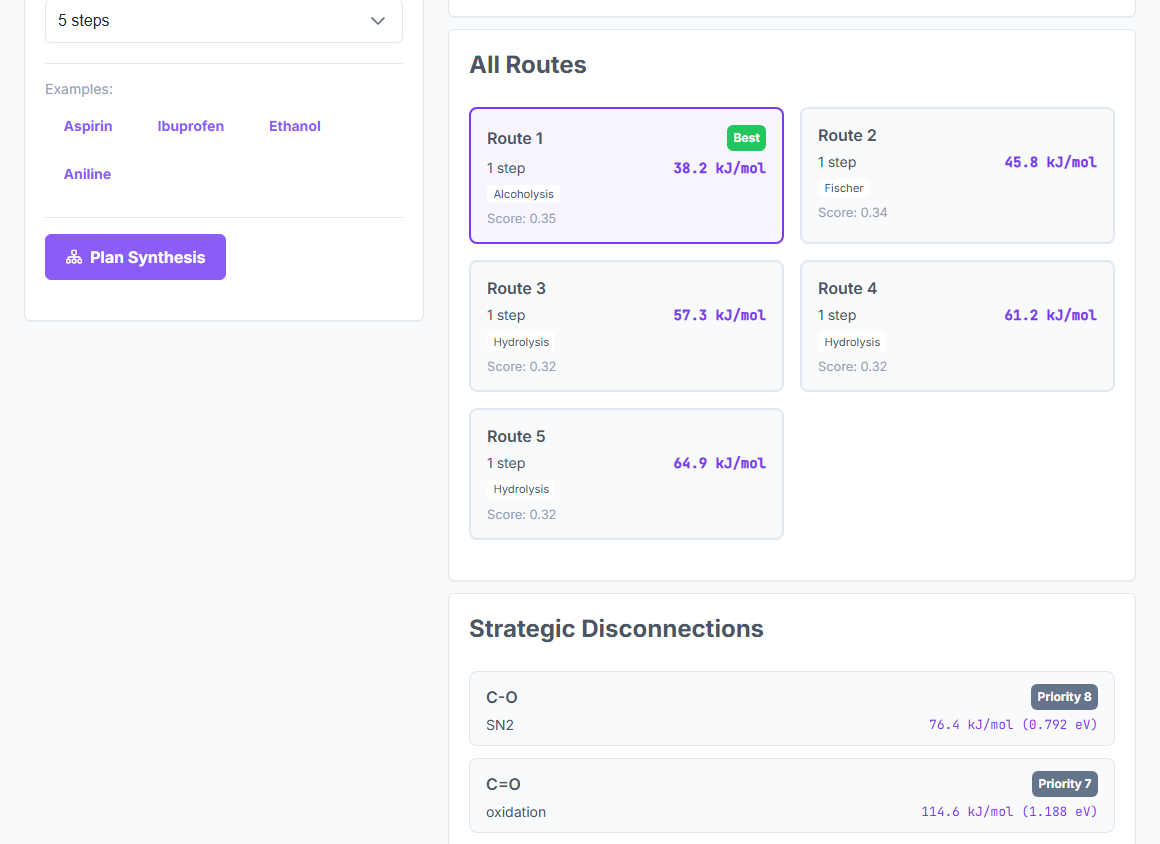
Task: Select the Route 5 card
Action: point(627,473)
